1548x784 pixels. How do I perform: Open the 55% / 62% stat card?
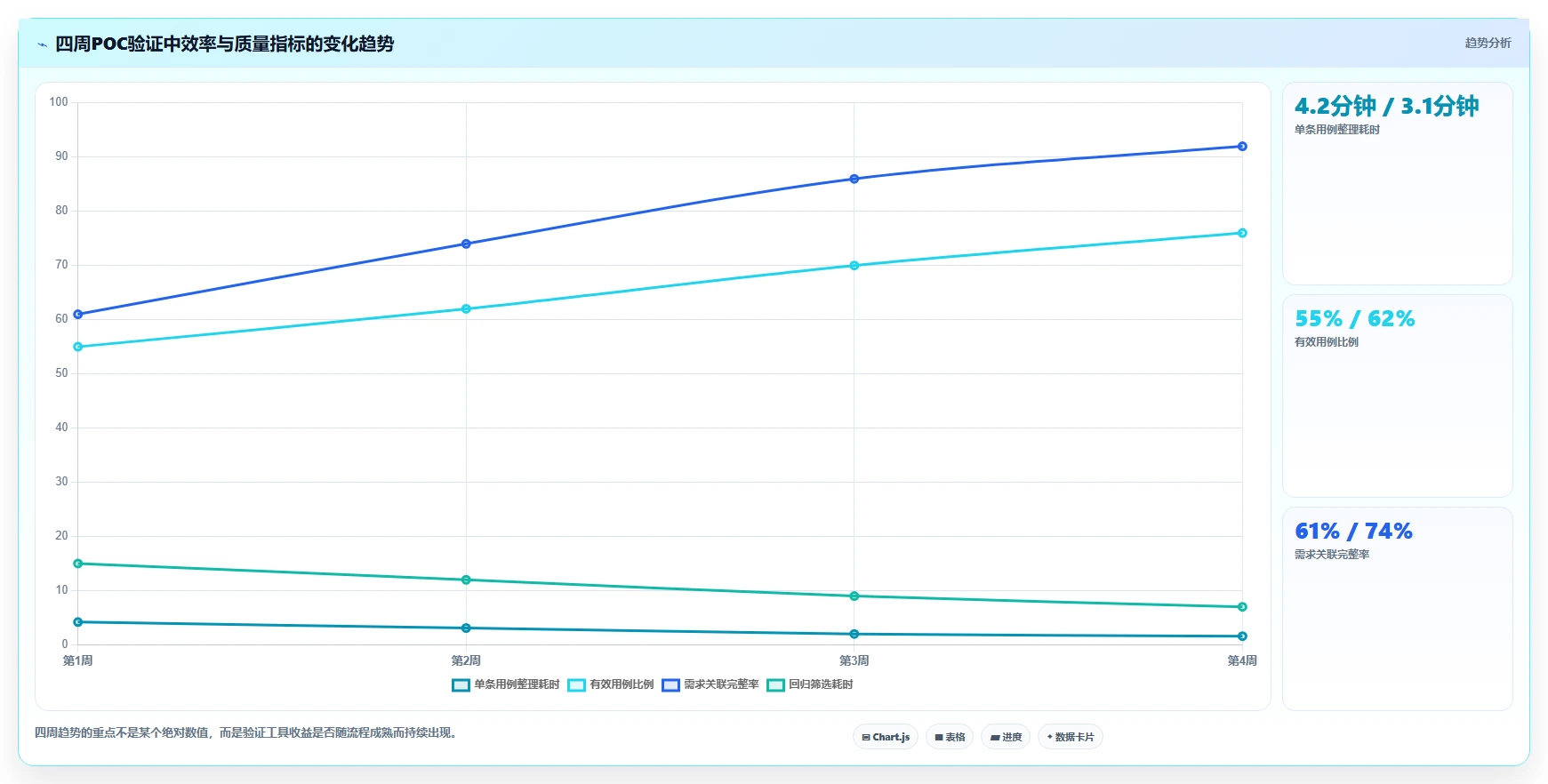coord(1397,396)
